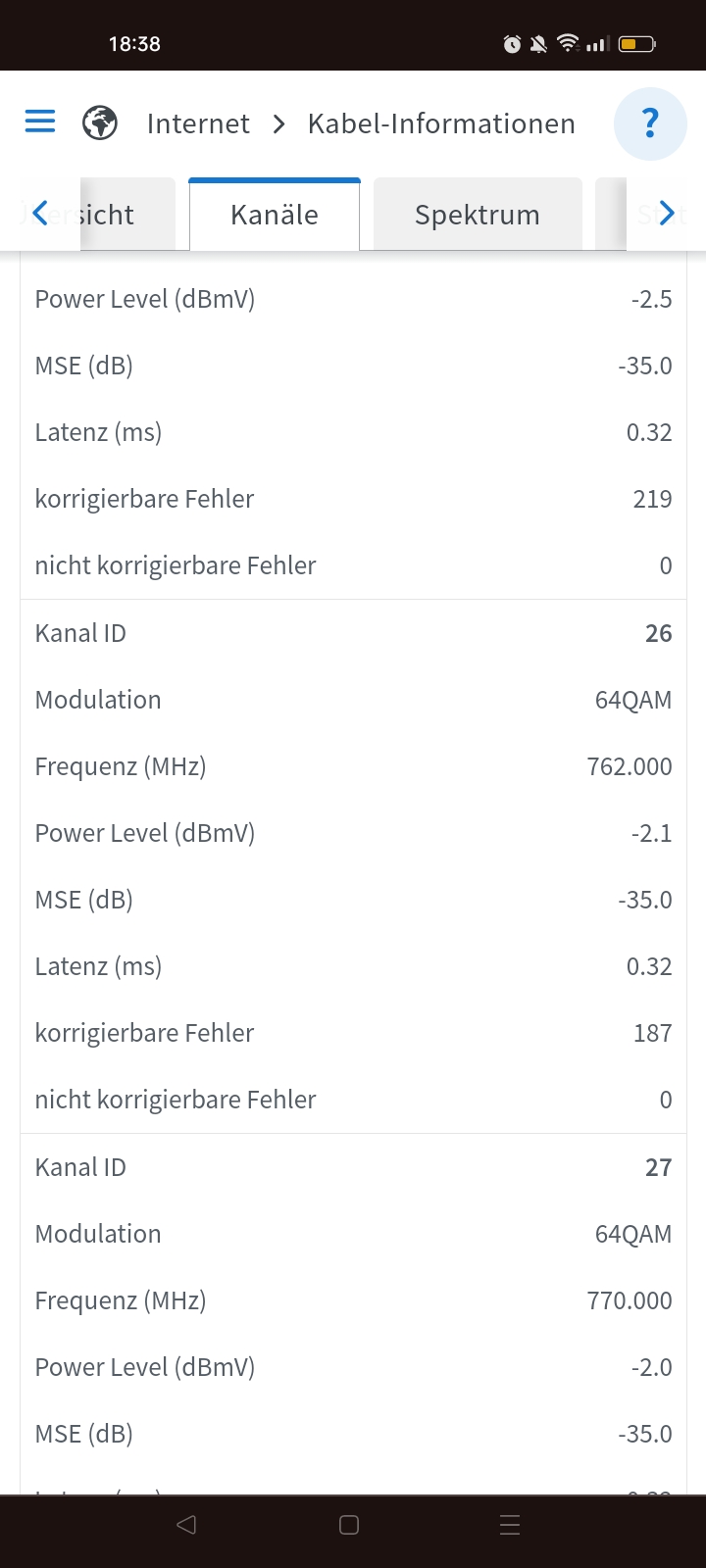Tap the Frequenz 762.000 value
This screenshot has height=1568, width=706.
(630, 766)
